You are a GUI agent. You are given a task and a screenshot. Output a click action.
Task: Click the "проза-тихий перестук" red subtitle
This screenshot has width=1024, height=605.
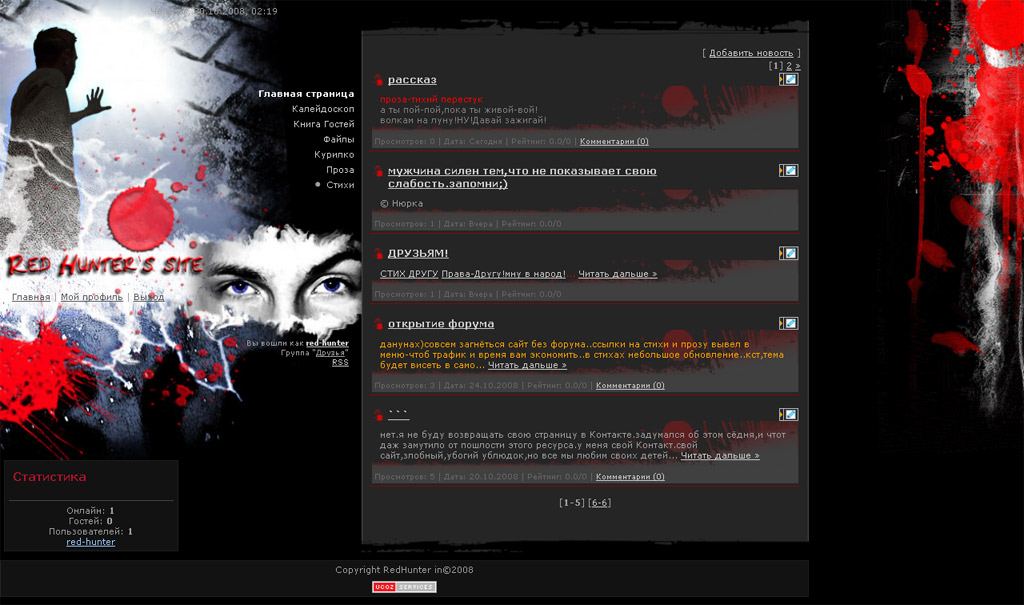pos(432,99)
